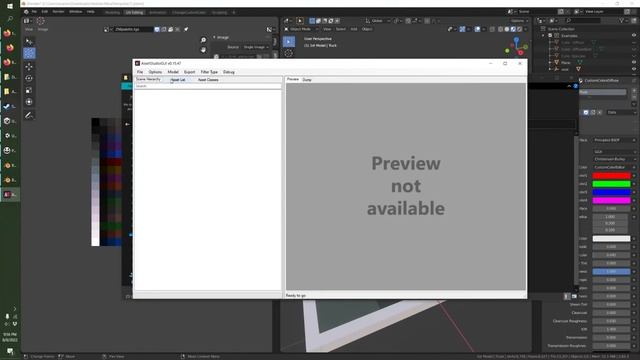Click the pin image icon in image editor header
This screenshot has width=640, height=360.
186,29
